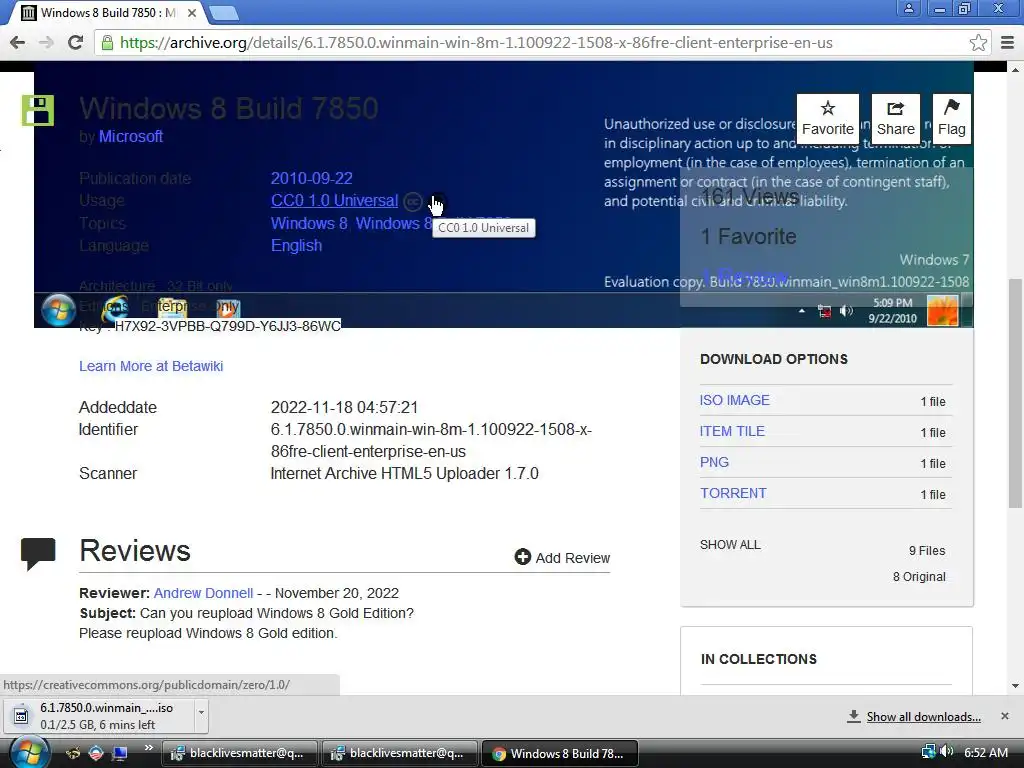Screen dimensions: 1024x768
Task: Click SHOW ALL download files
Action: tap(730, 545)
